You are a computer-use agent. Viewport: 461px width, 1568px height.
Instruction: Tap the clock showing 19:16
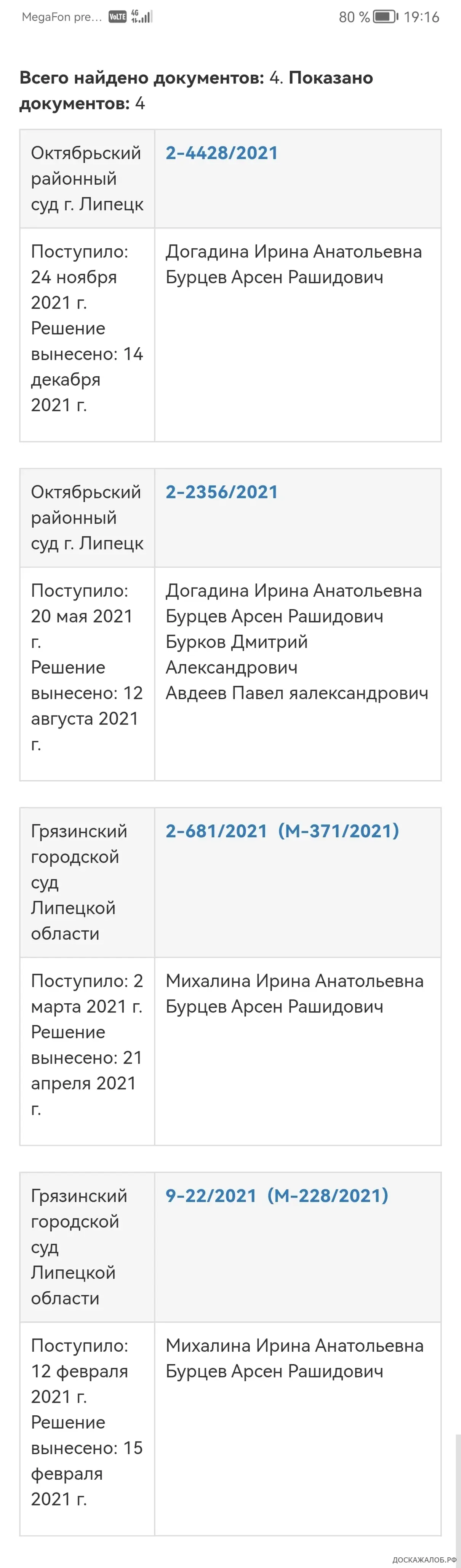[x=421, y=17]
